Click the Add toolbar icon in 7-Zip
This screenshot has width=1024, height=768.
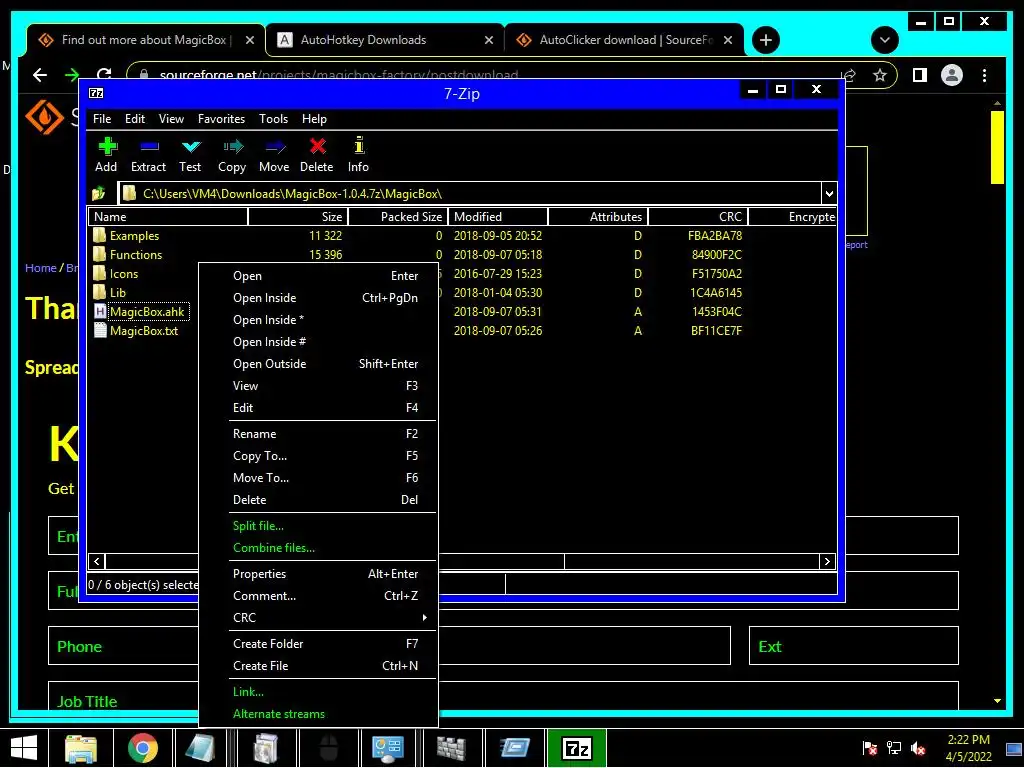coord(107,146)
